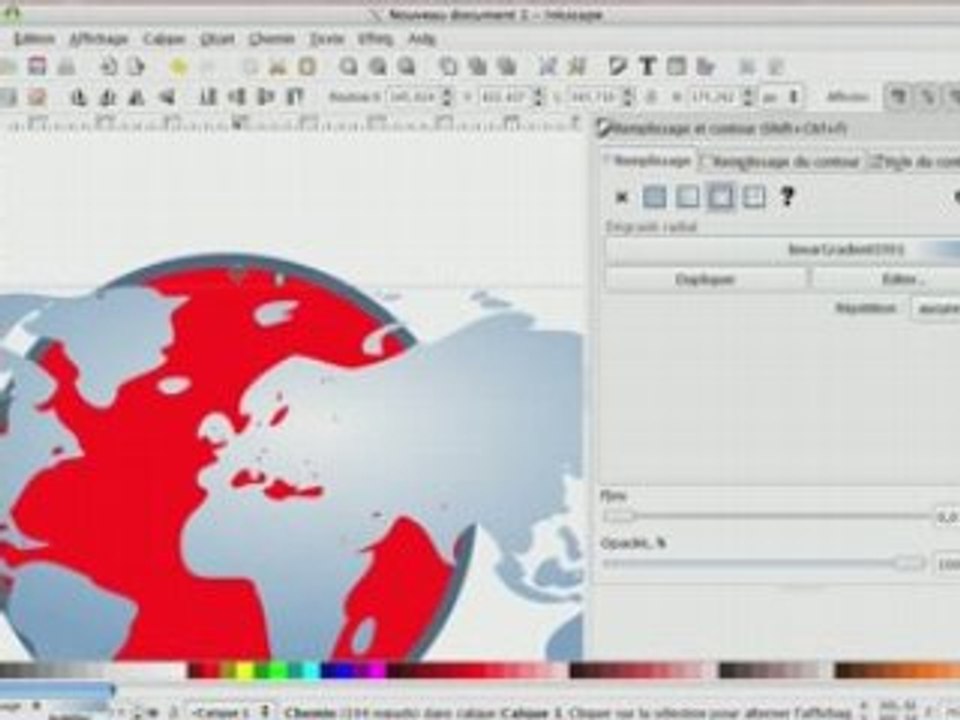Switch to the Remplissage tab
This screenshot has height=720, width=960.
650,161
